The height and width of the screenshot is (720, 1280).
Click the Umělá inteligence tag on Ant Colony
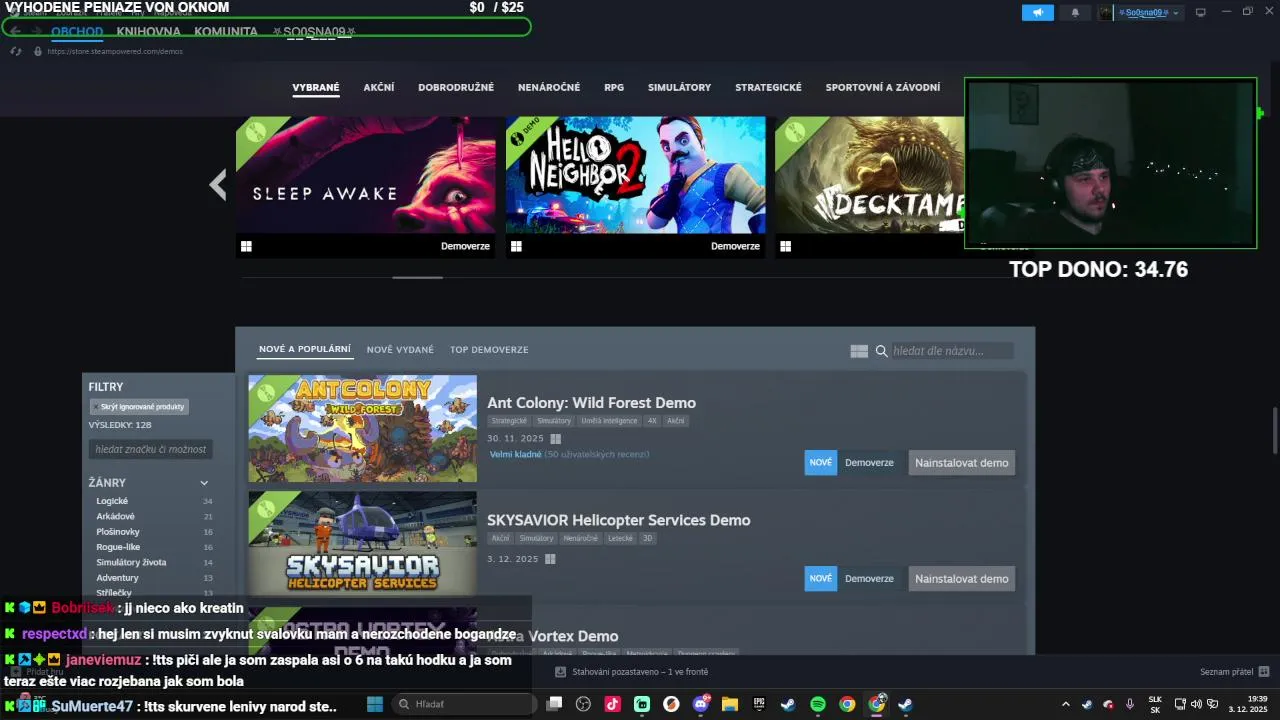pyautogui.click(x=609, y=421)
